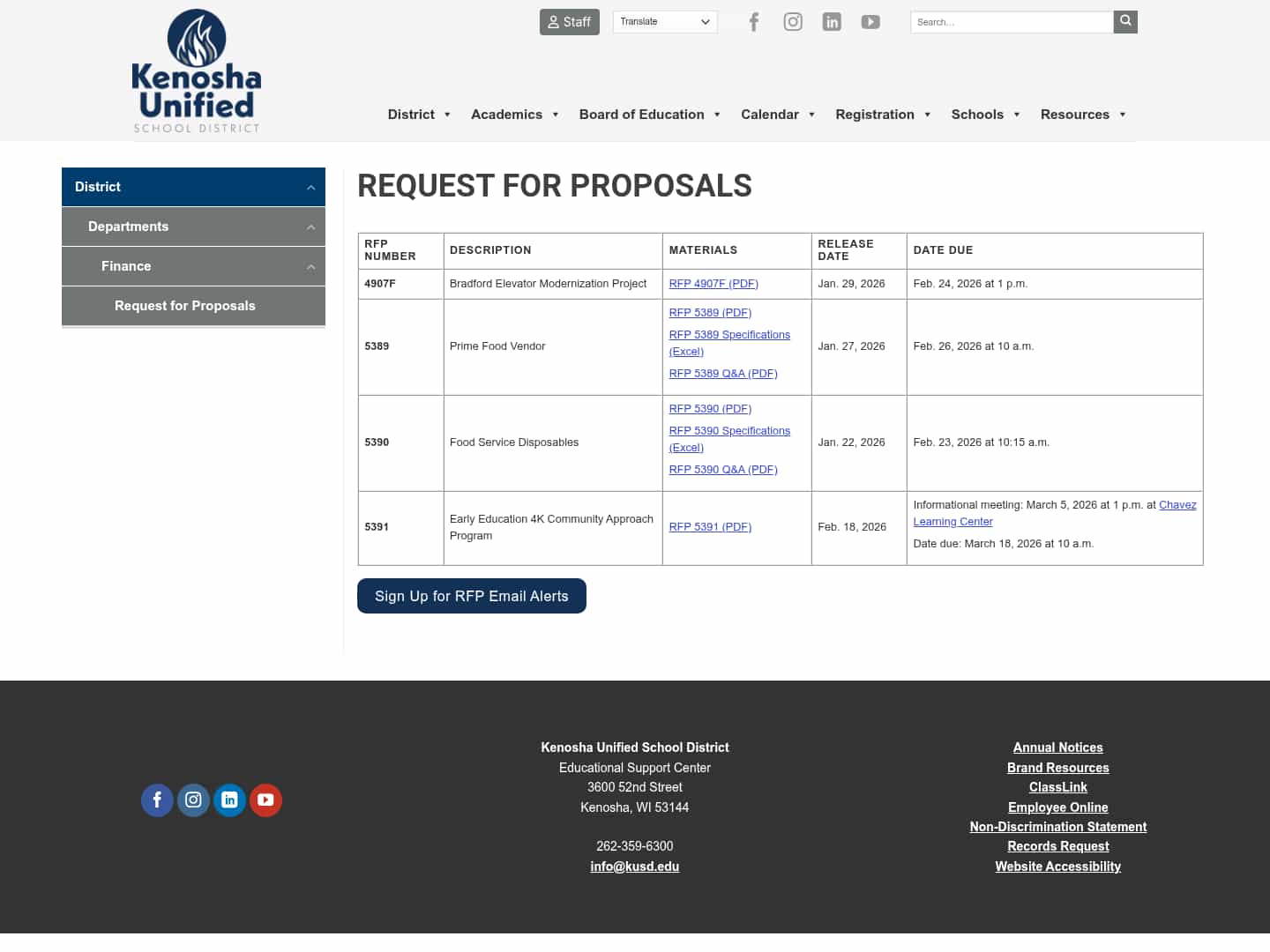This screenshot has height=952, width=1270.
Task: Collapse the District sidebar chevron
Action: (x=310, y=188)
